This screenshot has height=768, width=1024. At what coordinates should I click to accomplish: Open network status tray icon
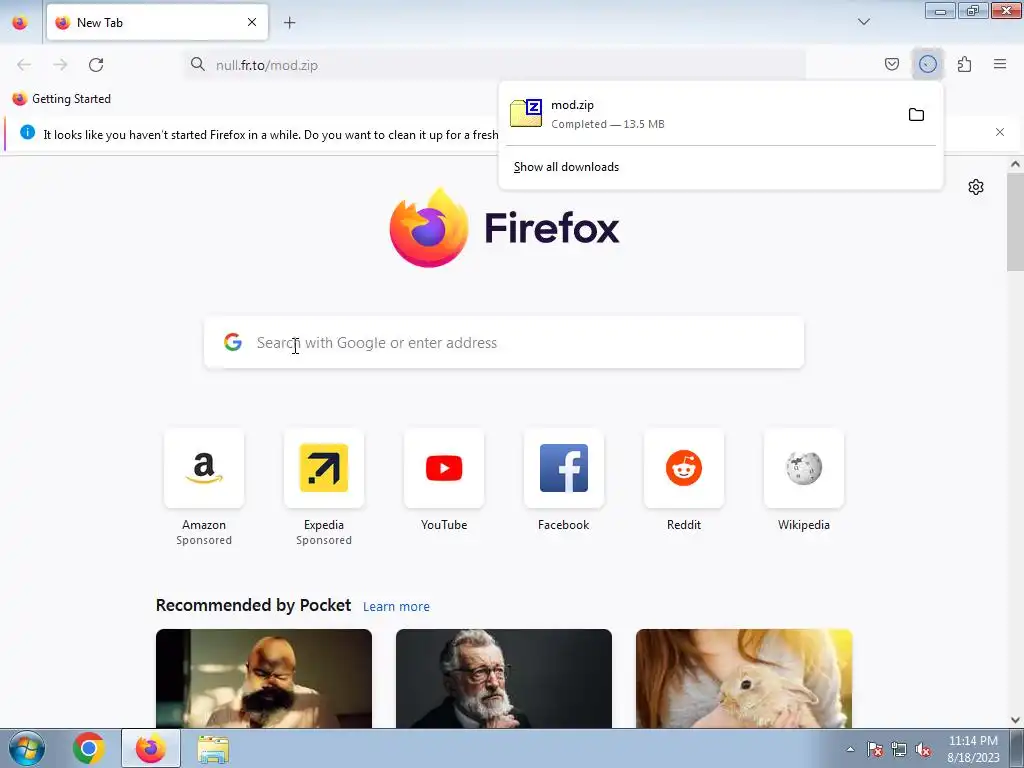click(899, 749)
